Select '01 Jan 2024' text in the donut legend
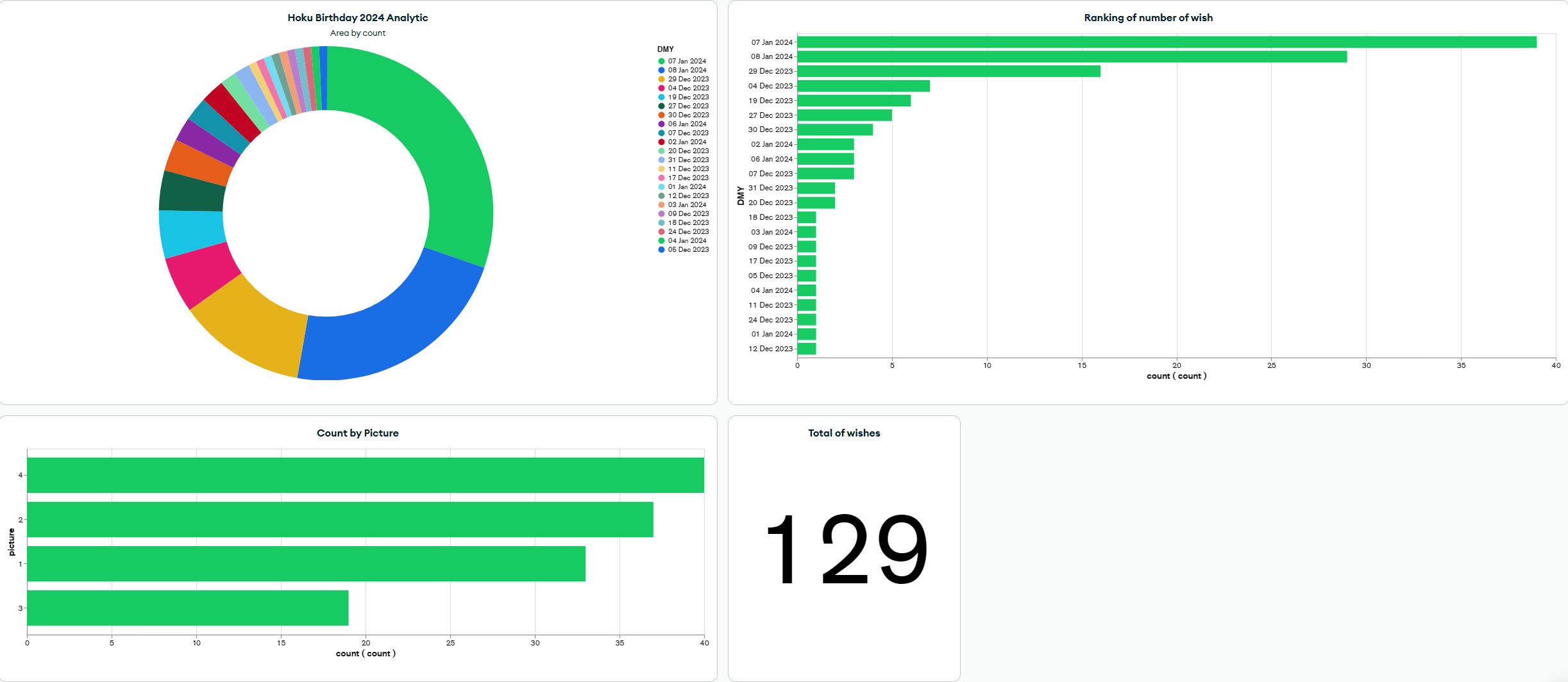1568x682 pixels. pos(687,187)
